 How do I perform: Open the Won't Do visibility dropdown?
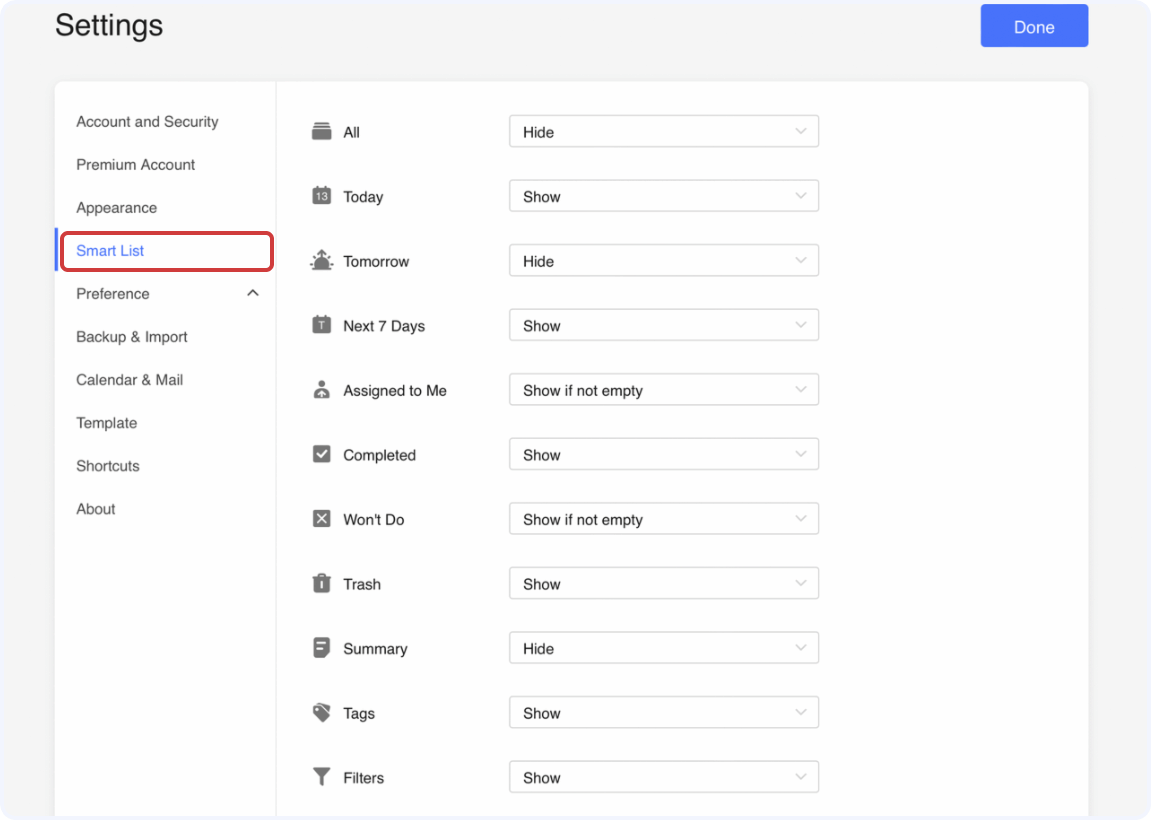663,518
